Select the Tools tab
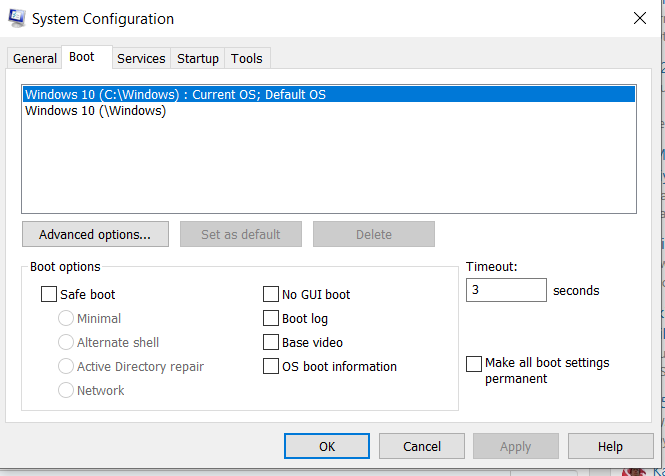 click(x=247, y=59)
